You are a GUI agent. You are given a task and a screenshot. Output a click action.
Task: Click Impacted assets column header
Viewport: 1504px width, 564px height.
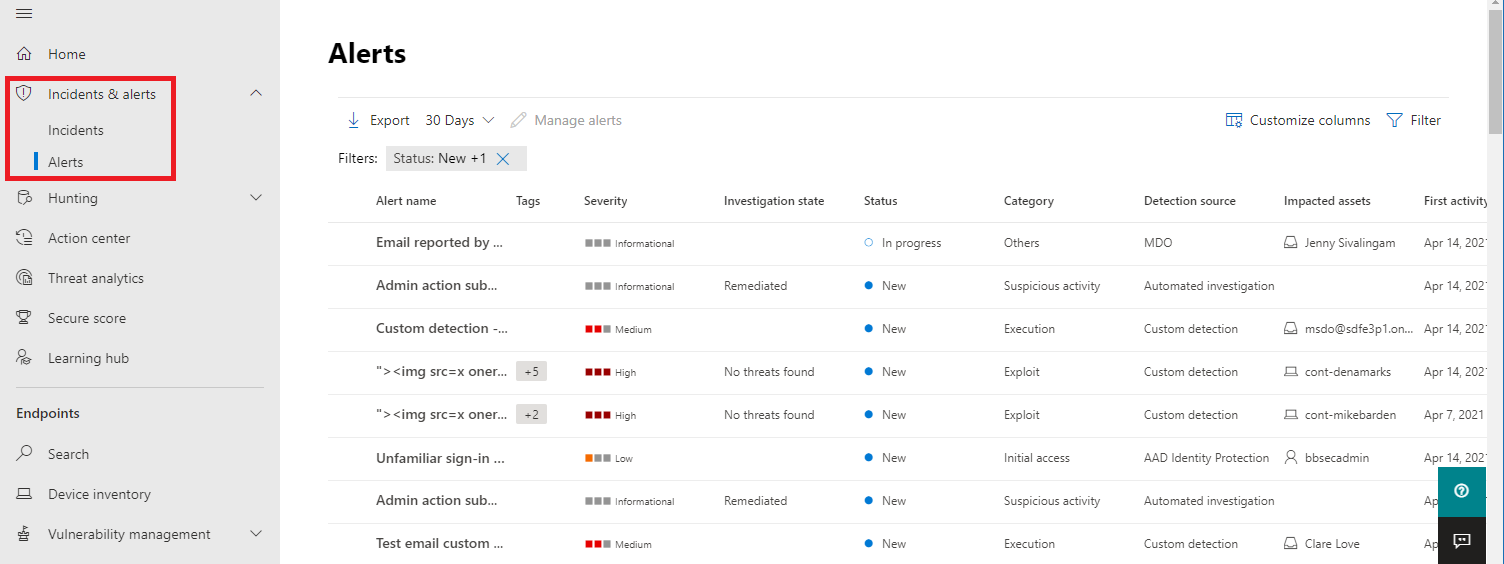tap(1327, 201)
